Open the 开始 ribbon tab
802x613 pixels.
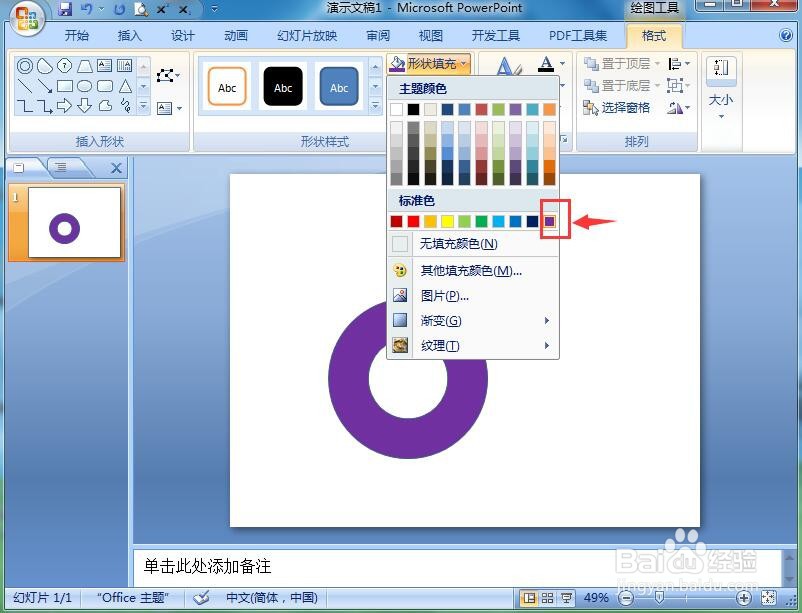[77, 36]
